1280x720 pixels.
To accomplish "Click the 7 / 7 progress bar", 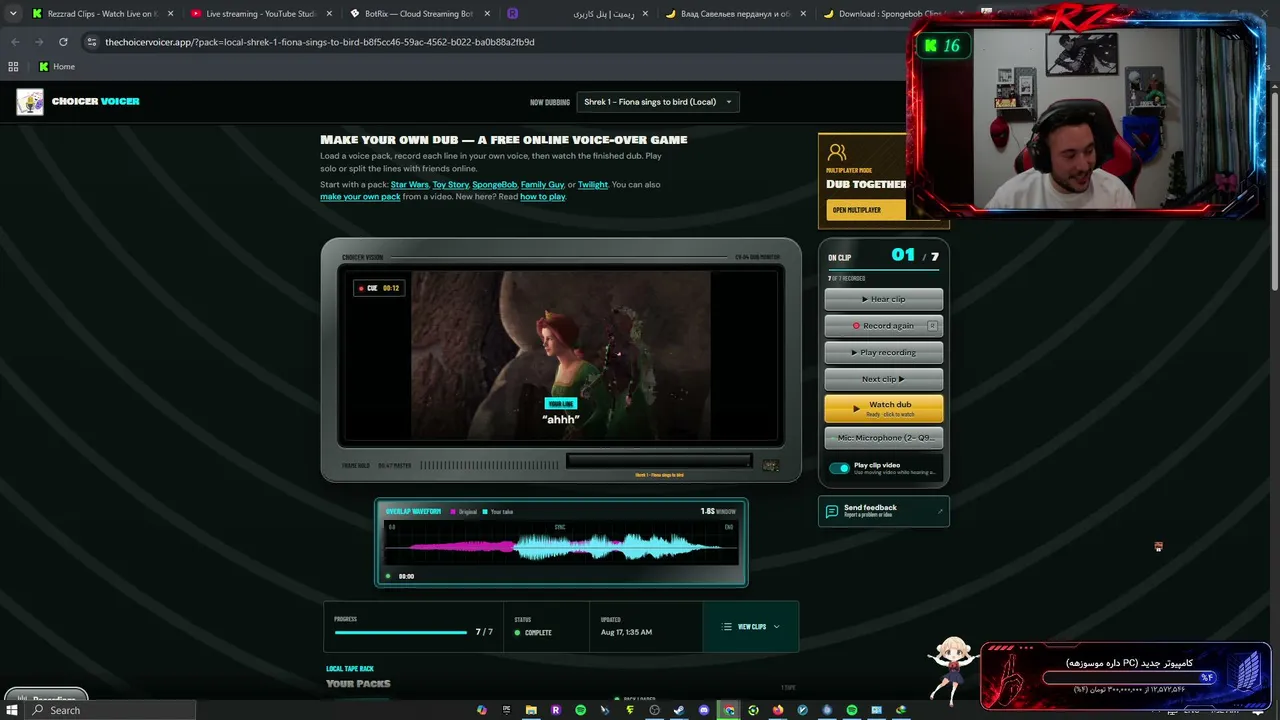I will pos(401,632).
